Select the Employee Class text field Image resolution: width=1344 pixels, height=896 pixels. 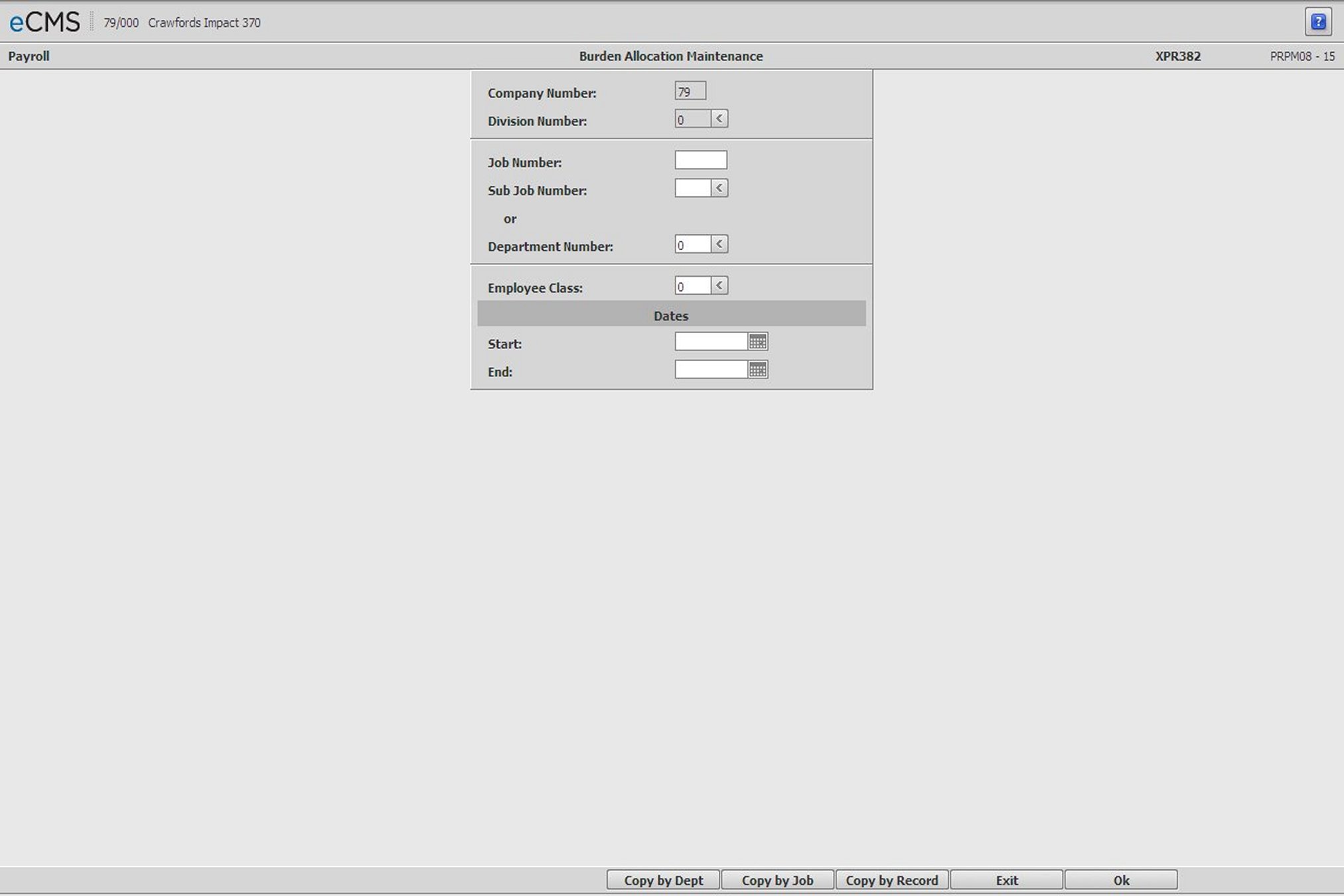pyautogui.click(x=692, y=286)
